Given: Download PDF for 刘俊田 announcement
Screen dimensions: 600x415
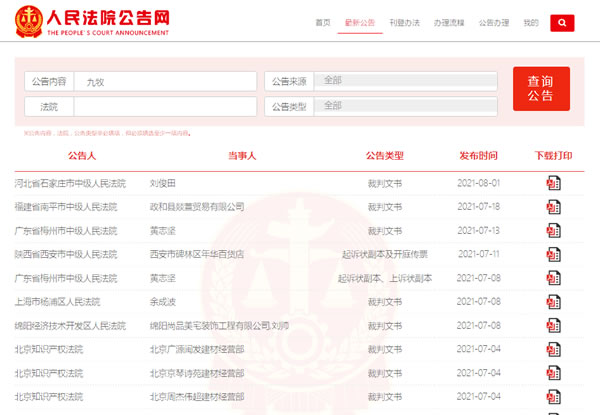Looking at the screenshot, I should coord(553,183).
